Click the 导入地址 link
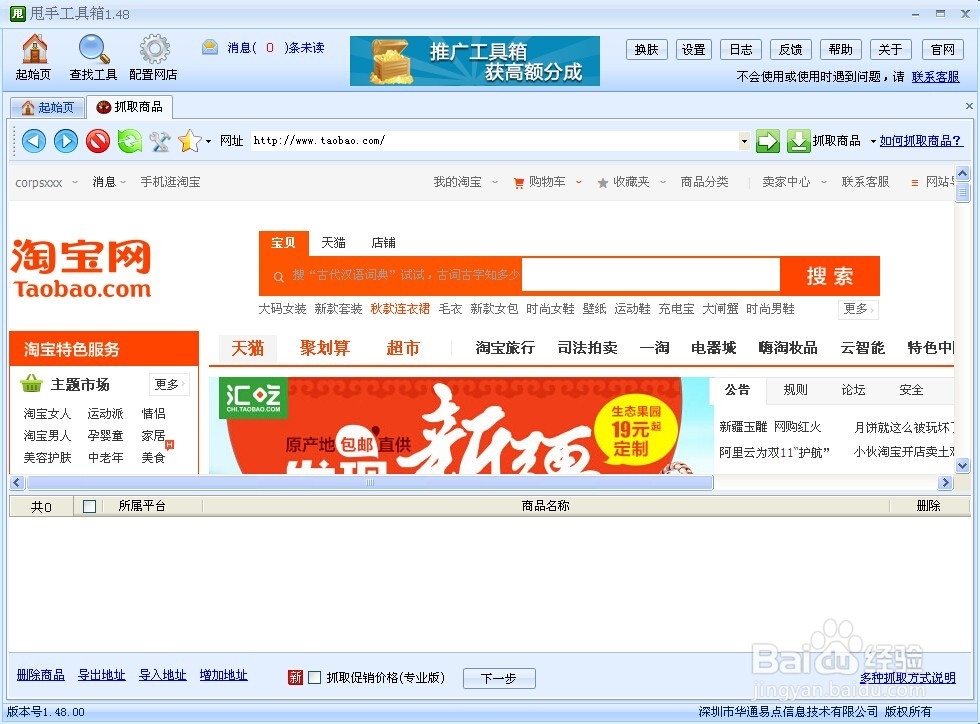Screen dimensions: 980x724 coord(162,675)
